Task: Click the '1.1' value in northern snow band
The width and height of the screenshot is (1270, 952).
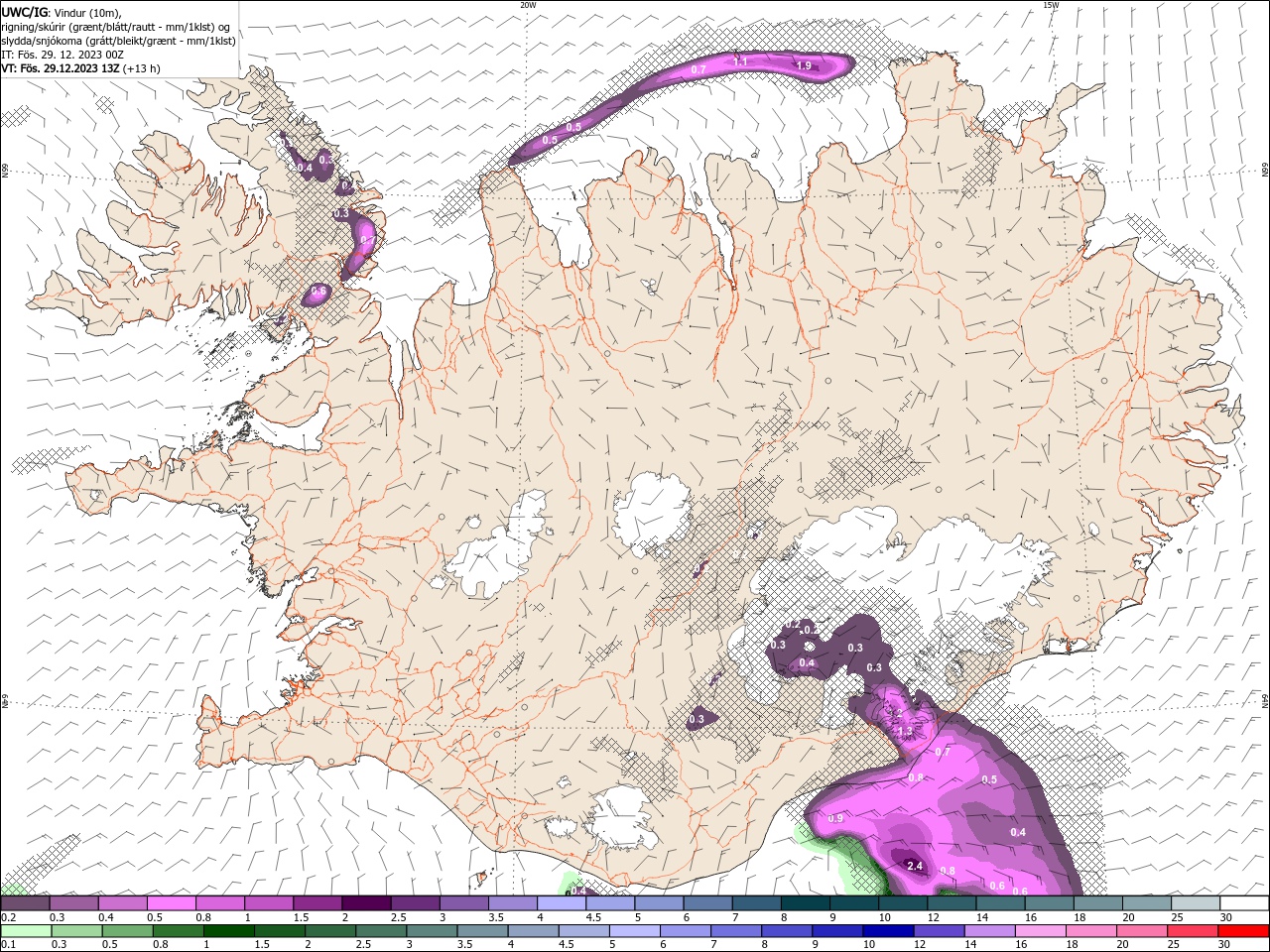Action: 740,61
